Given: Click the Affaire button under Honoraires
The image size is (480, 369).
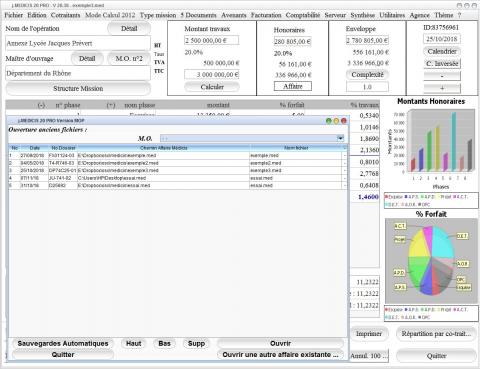Looking at the screenshot, I should pos(293,86).
